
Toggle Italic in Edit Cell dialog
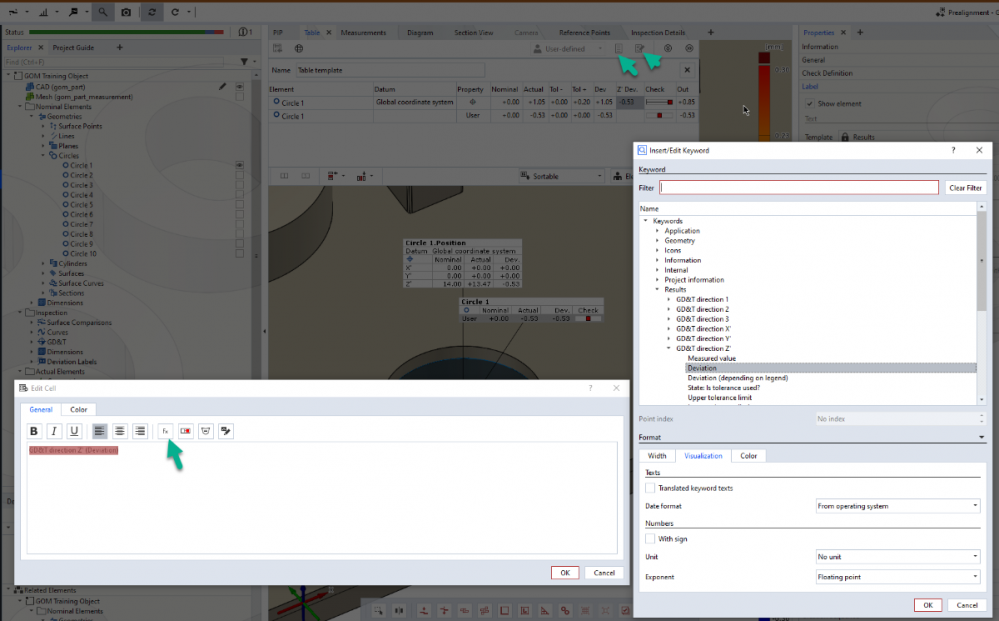[x=54, y=431]
